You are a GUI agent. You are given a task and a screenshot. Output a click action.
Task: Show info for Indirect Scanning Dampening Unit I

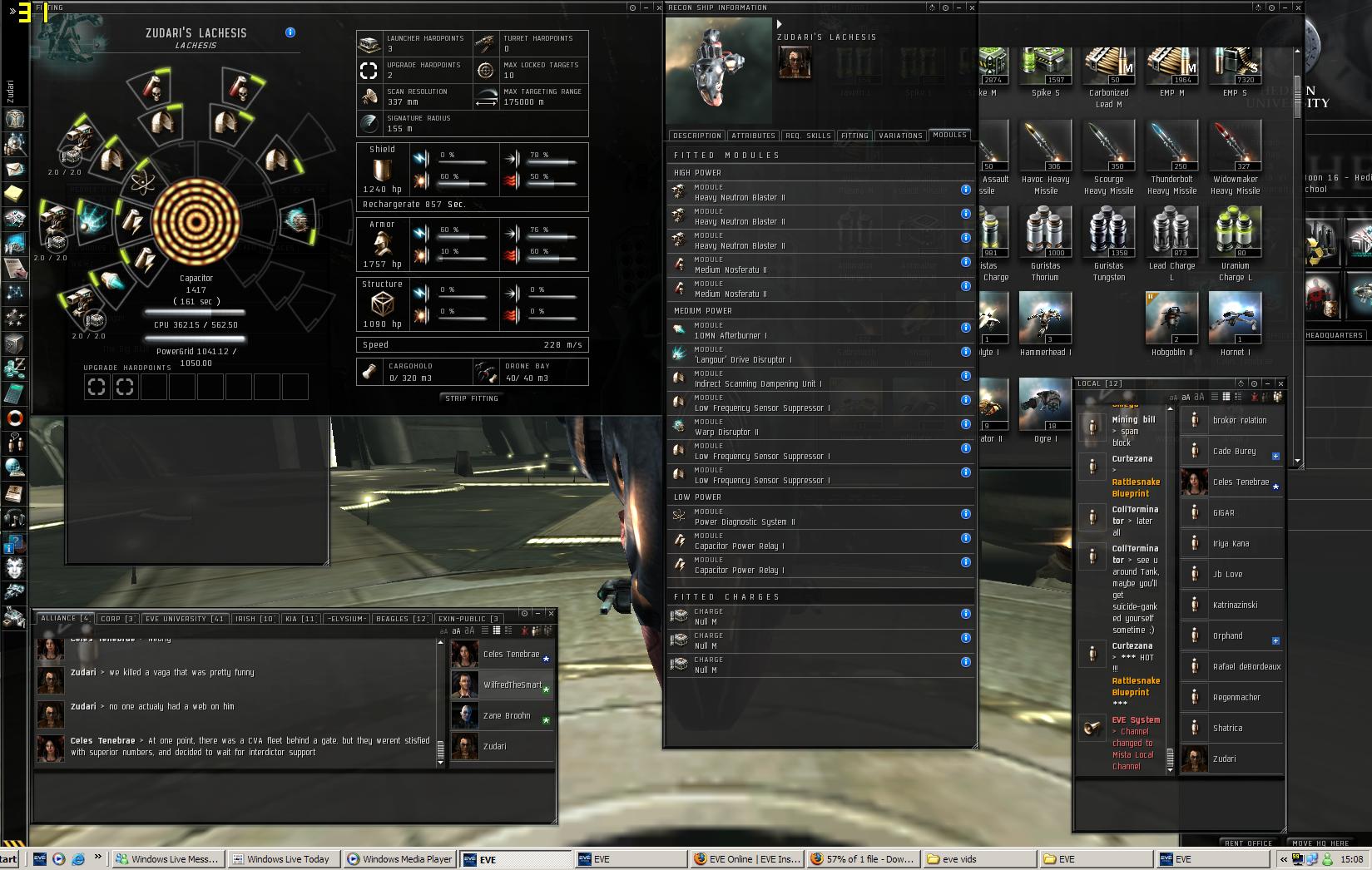(x=965, y=376)
